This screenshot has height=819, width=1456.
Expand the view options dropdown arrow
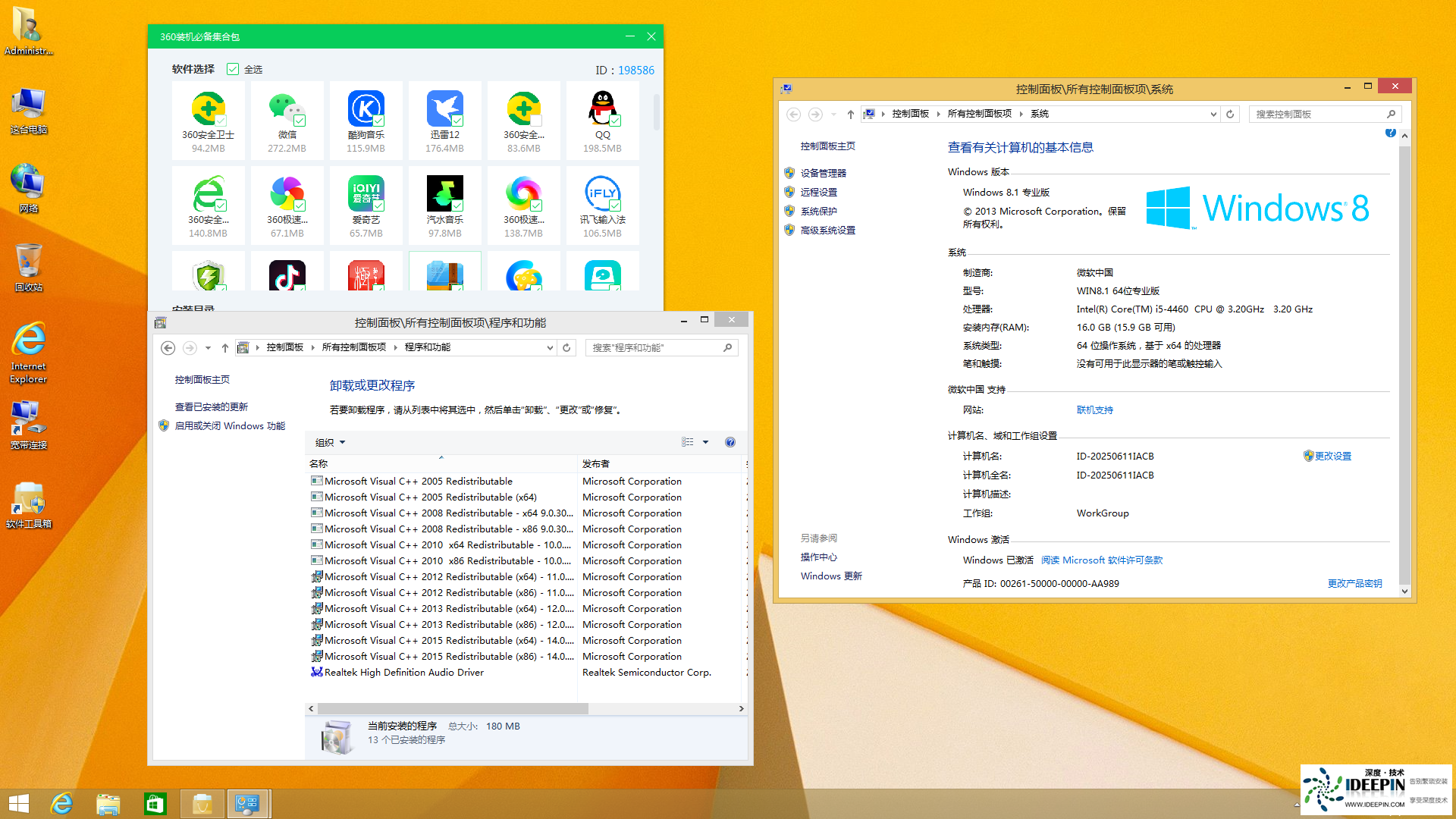(705, 442)
